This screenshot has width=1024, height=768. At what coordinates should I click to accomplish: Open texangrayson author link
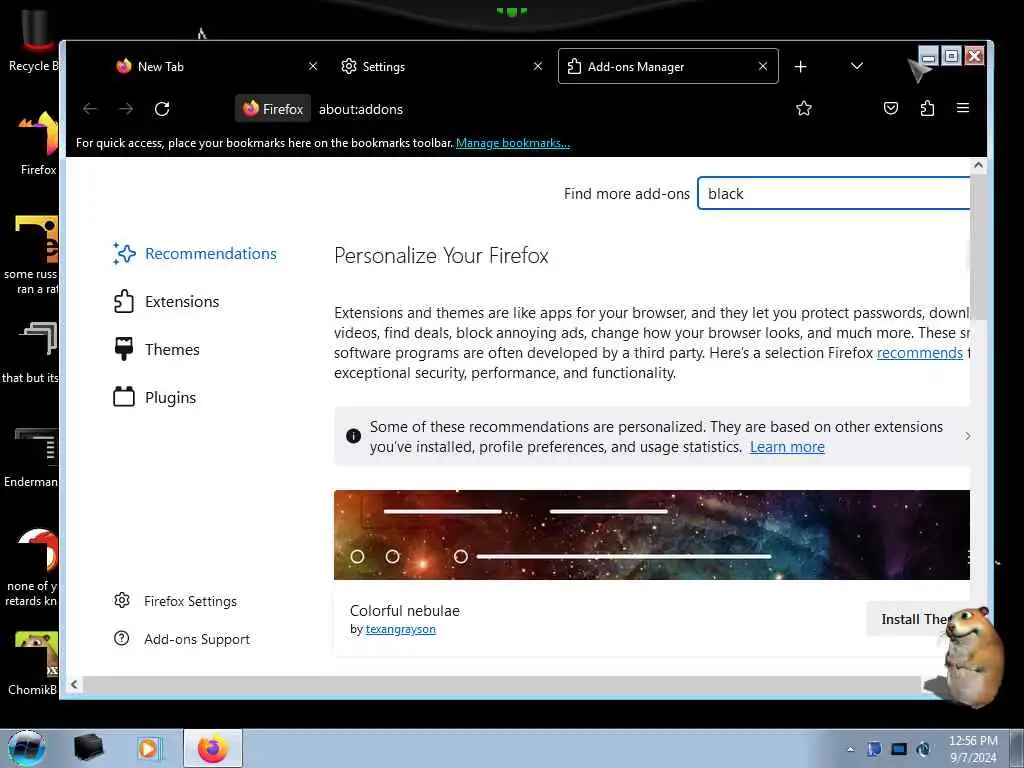[x=400, y=629]
